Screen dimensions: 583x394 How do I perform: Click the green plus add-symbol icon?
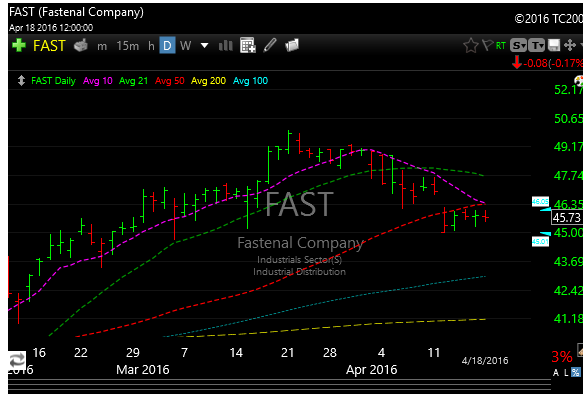pos(19,45)
